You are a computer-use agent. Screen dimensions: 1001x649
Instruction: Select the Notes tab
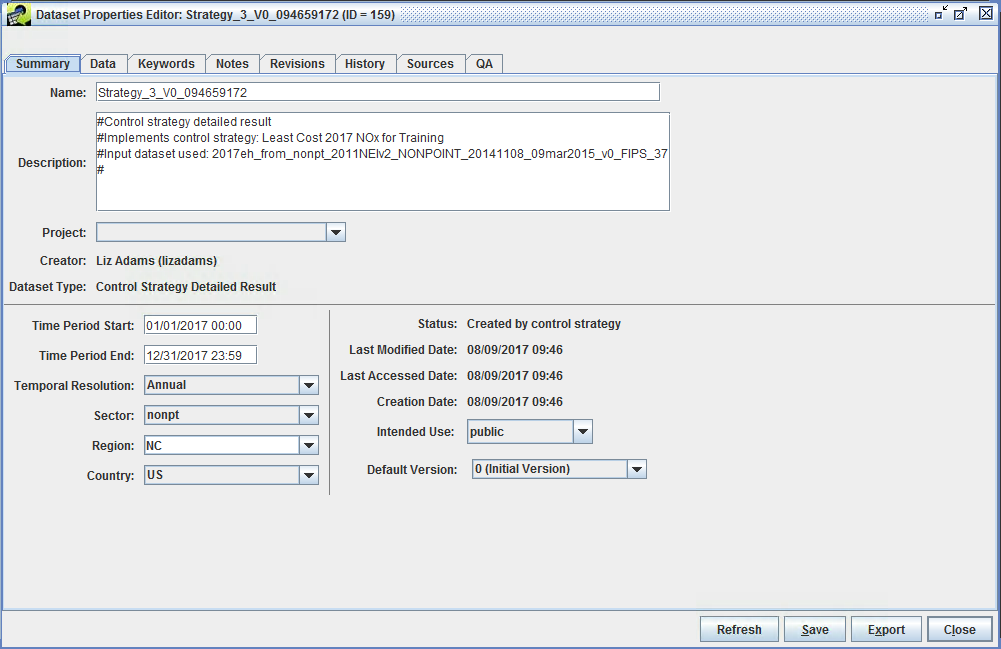click(x=232, y=63)
